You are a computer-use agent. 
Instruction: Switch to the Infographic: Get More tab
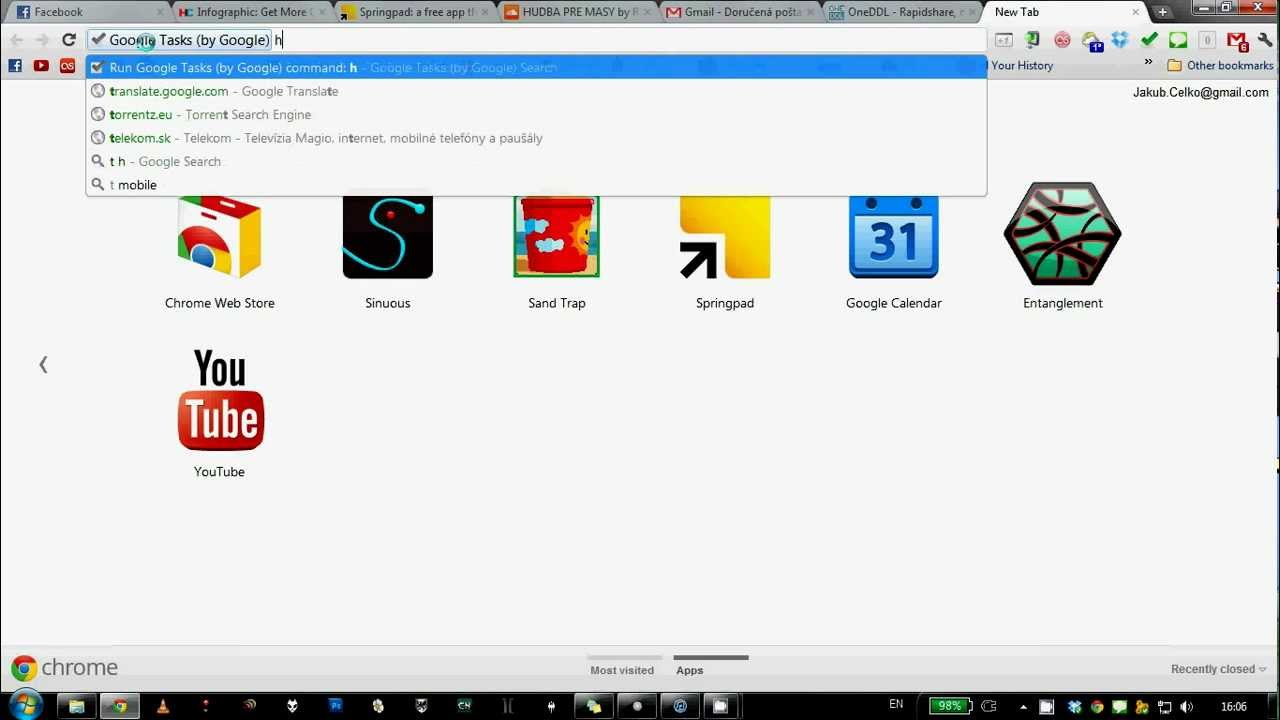pos(250,12)
